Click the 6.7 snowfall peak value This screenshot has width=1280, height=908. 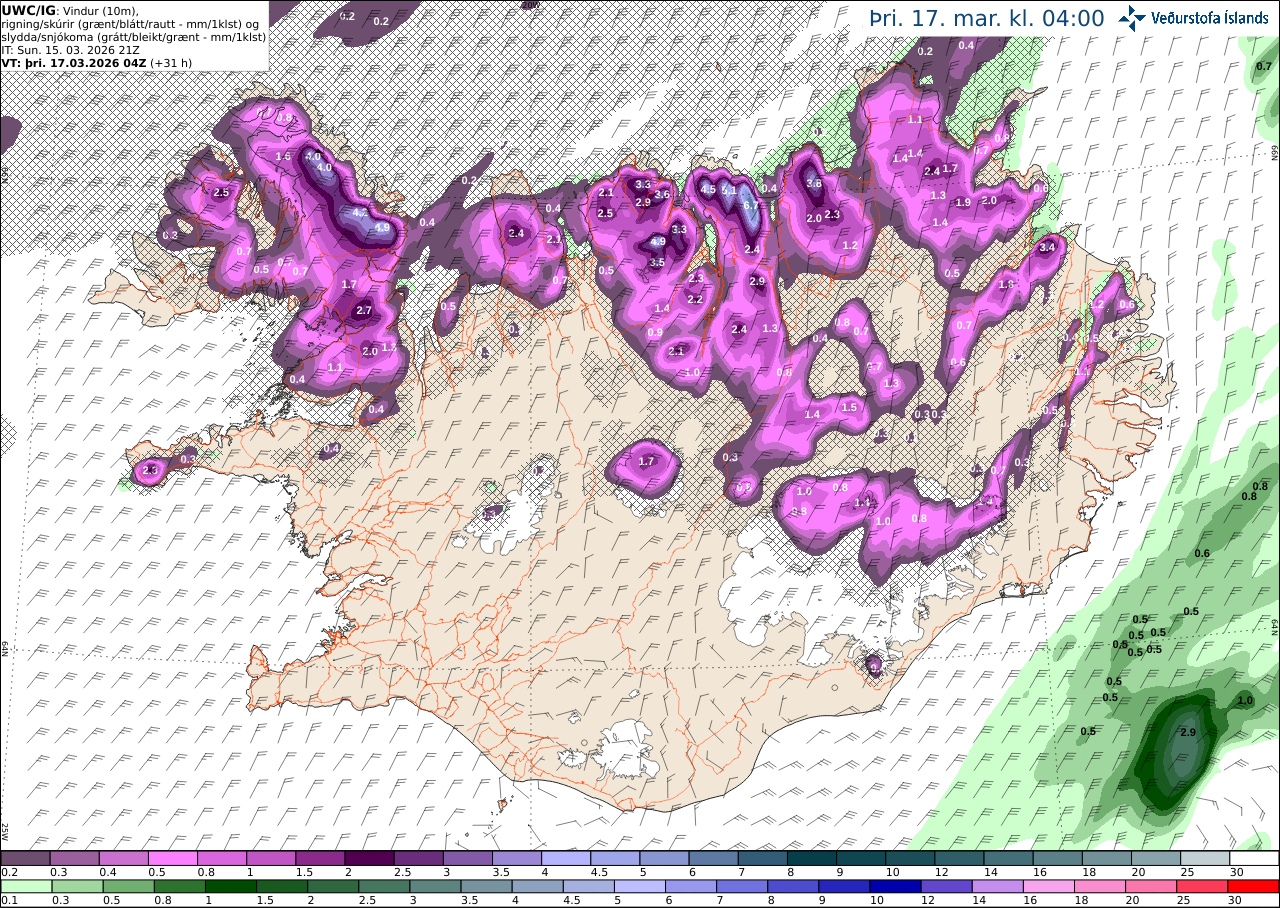(x=753, y=206)
